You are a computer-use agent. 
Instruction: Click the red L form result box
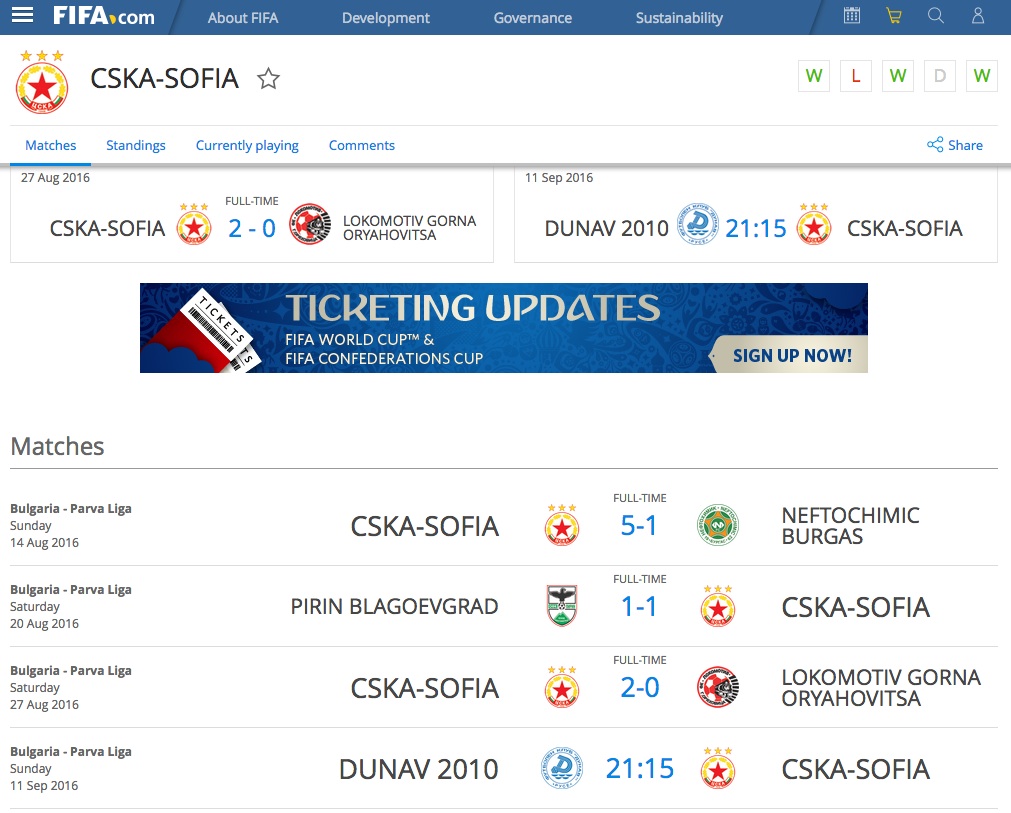click(x=856, y=76)
